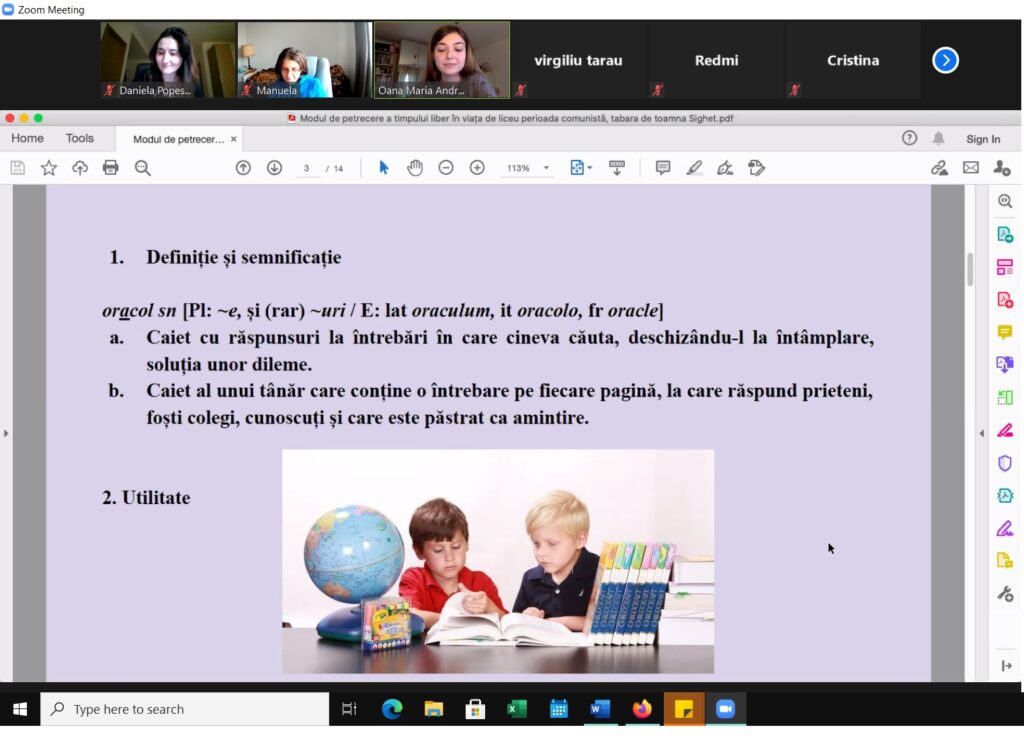Open Combine Files purple icon
Image resolution: width=1024 pixels, height=742 pixels.
pos(1005,364)
